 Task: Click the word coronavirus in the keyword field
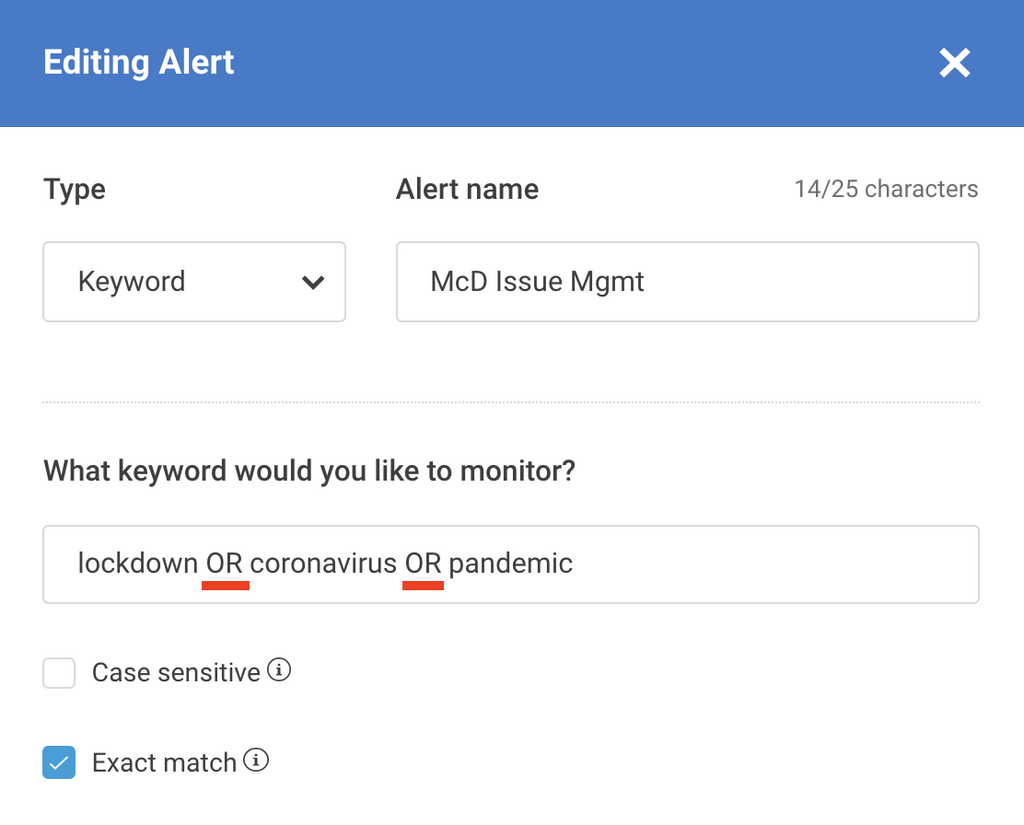pos(323,563)
